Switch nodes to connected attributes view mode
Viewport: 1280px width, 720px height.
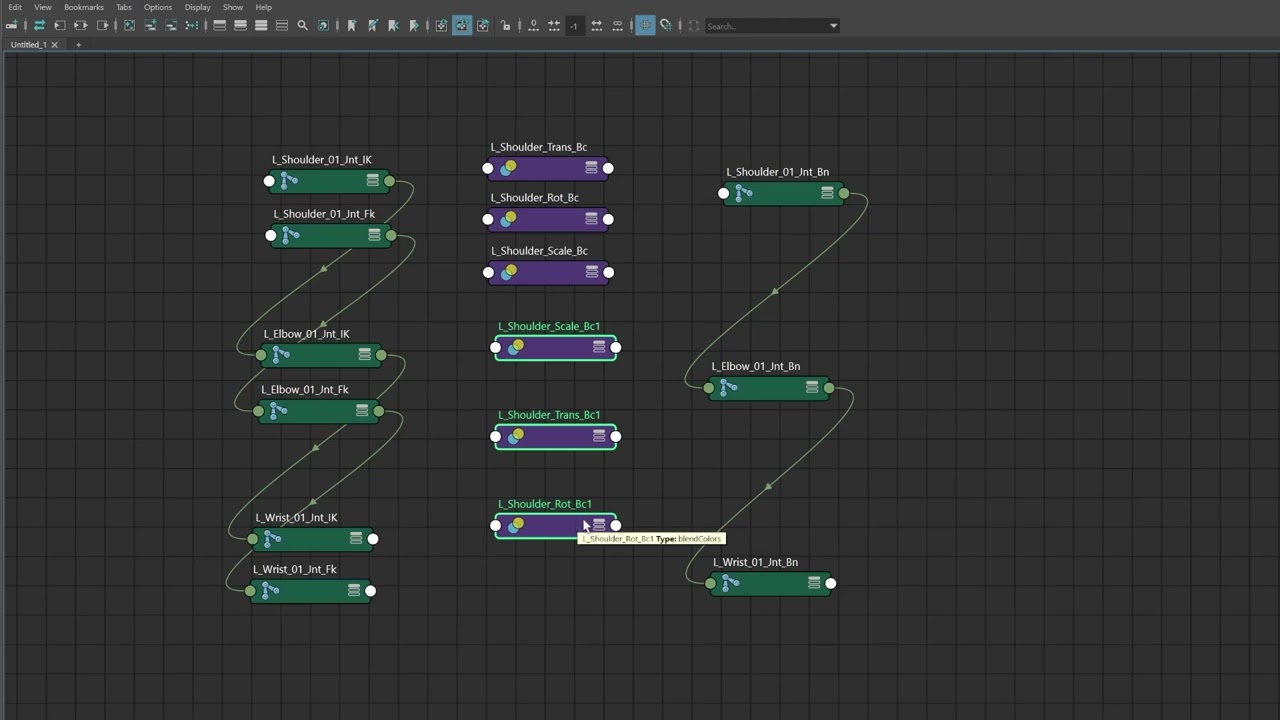pos(240,25)
